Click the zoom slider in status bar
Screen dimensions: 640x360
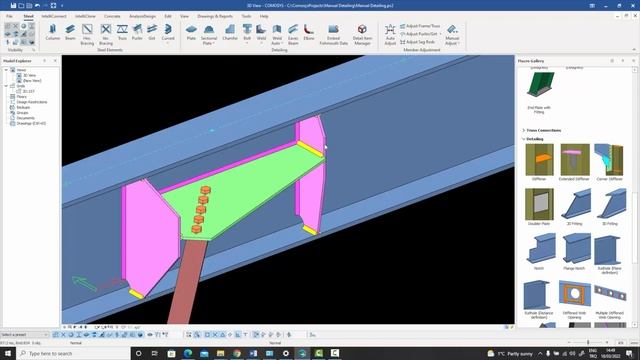pyautogui.click(x=588, y=342)
